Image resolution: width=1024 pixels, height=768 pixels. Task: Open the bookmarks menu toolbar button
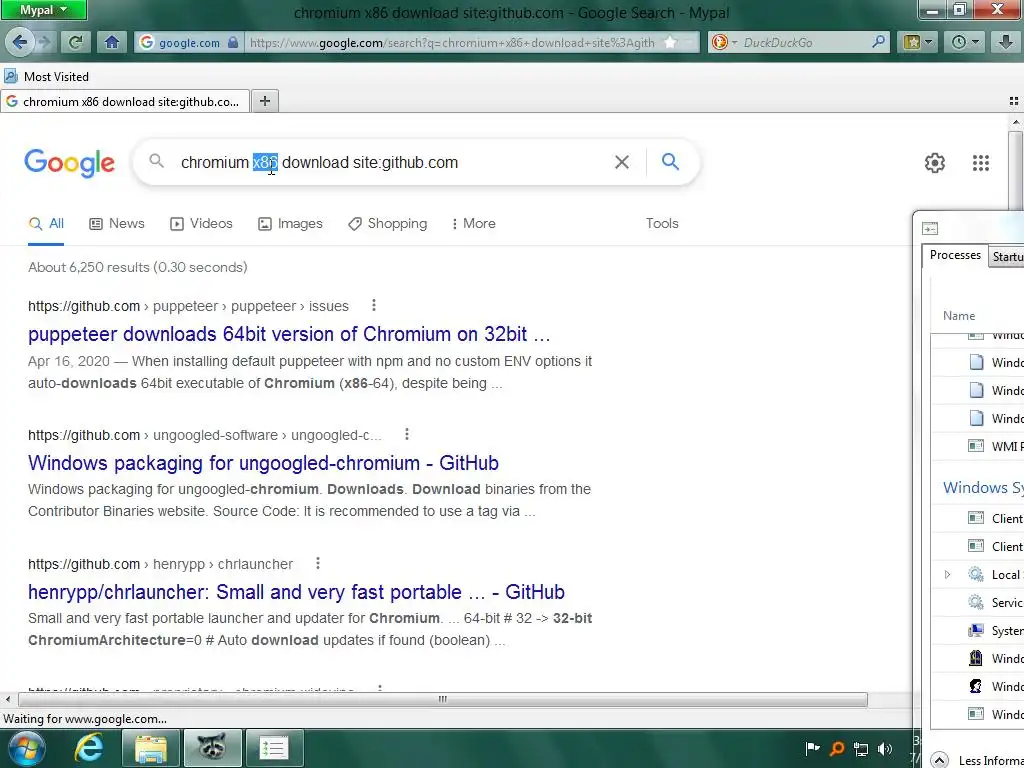[918, 42]
